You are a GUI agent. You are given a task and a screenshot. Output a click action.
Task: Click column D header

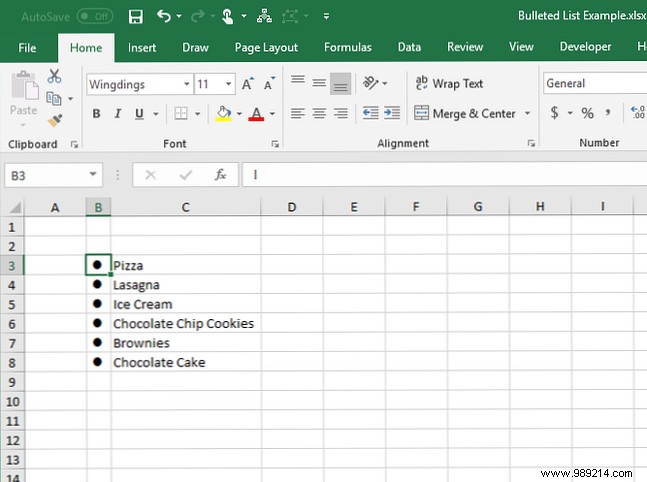tap(292, 207)
